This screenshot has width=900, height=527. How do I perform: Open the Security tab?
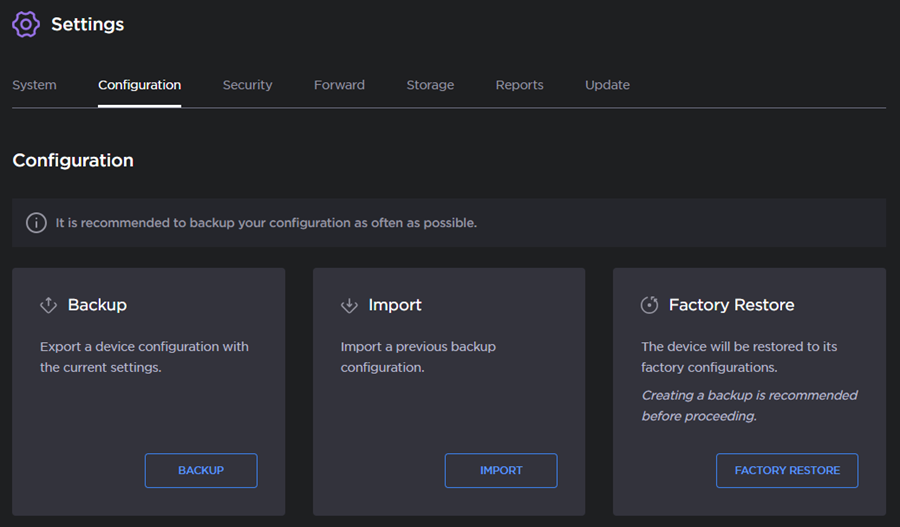(247, 85)
